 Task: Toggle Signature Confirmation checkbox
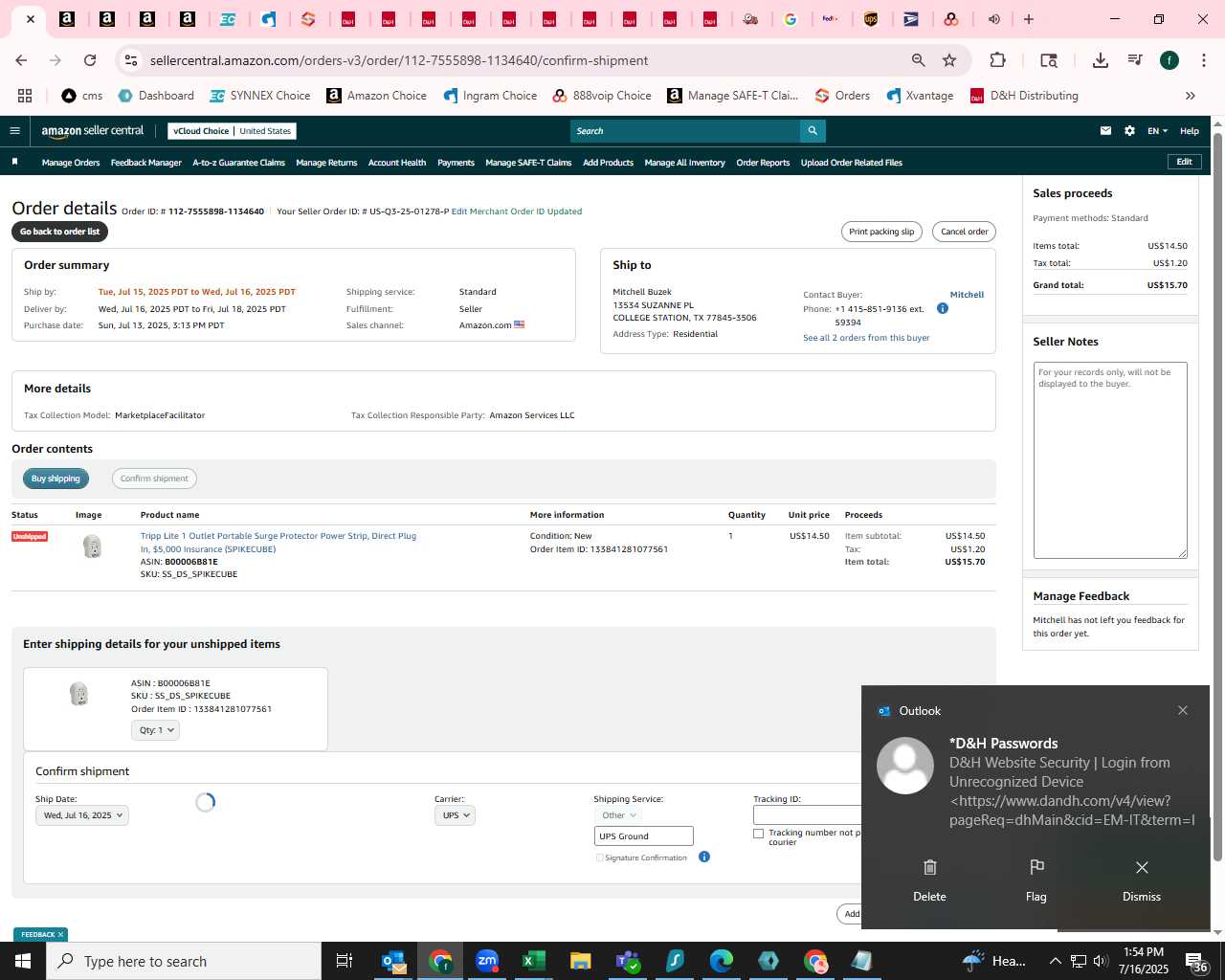[600, 857]
